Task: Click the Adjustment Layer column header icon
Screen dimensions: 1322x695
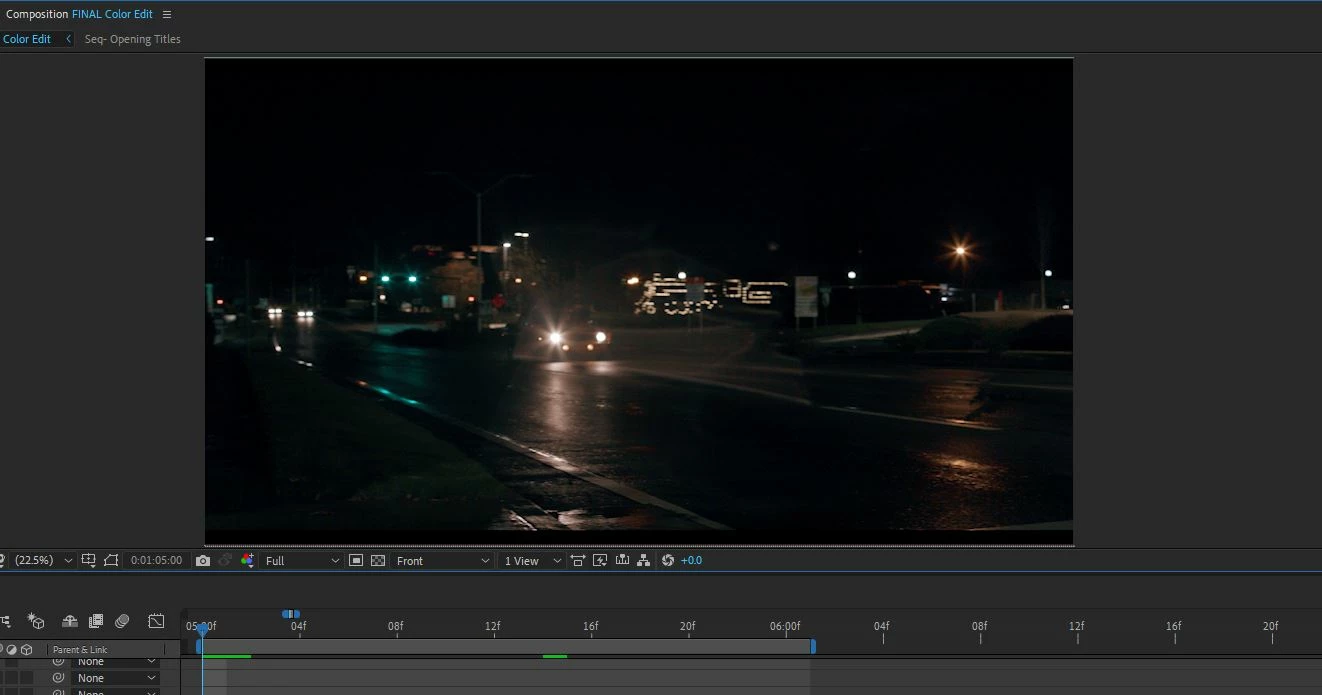Action: point(12,650)
